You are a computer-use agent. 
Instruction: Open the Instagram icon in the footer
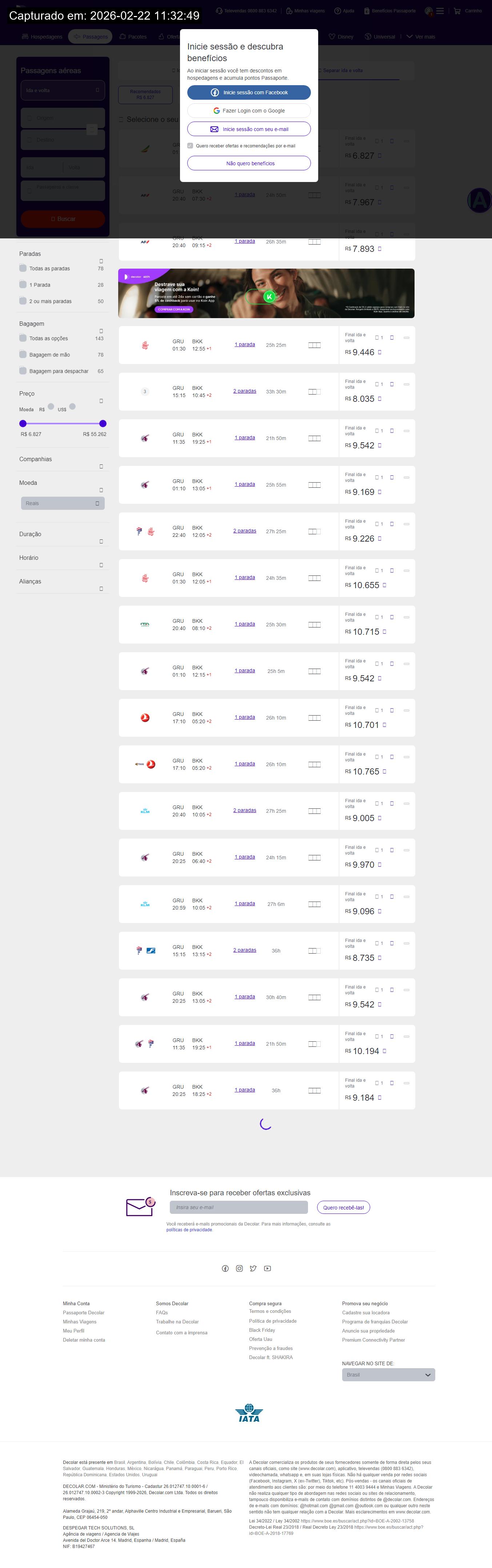(x=239, y=1268)
